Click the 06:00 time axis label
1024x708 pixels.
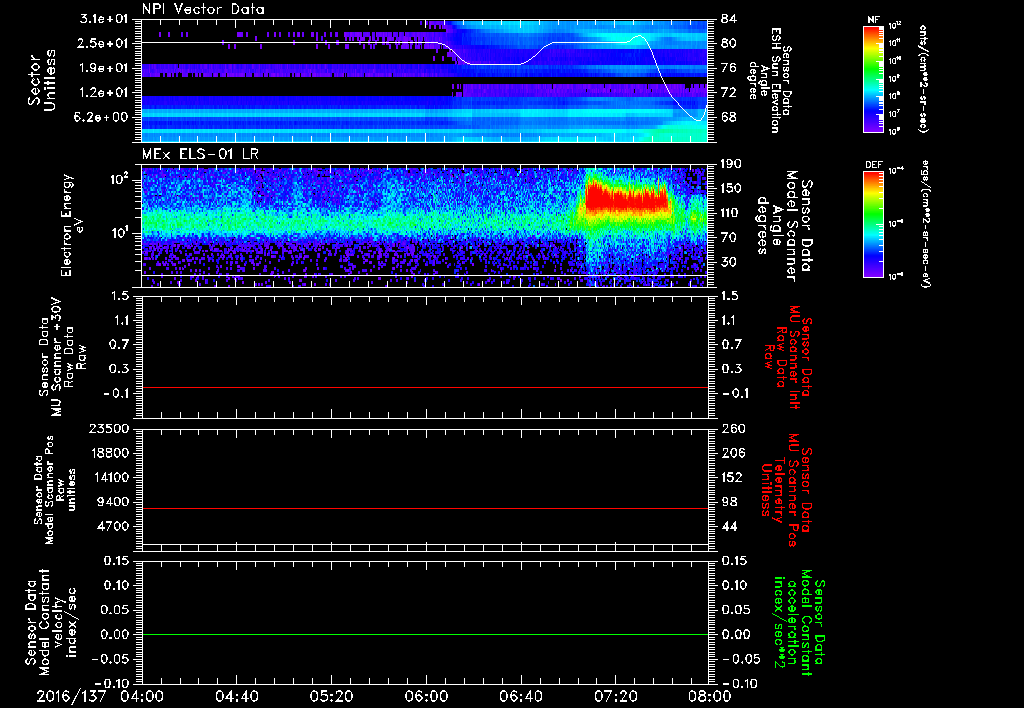tap(425, 695)
